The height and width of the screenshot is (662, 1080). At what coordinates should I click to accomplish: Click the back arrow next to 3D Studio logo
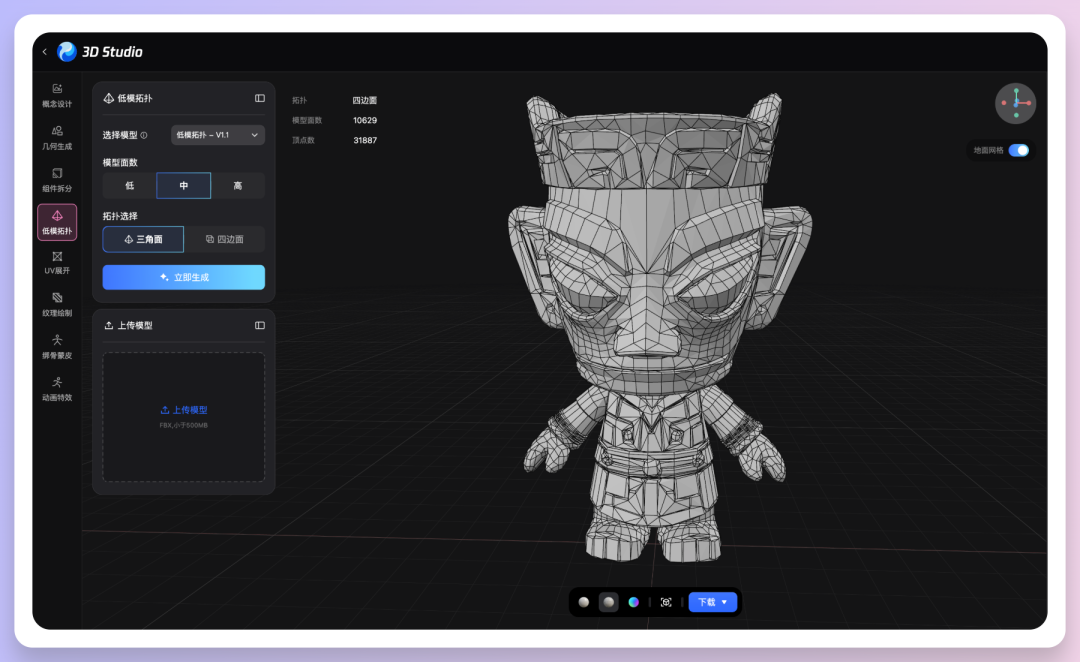(44, 52)
